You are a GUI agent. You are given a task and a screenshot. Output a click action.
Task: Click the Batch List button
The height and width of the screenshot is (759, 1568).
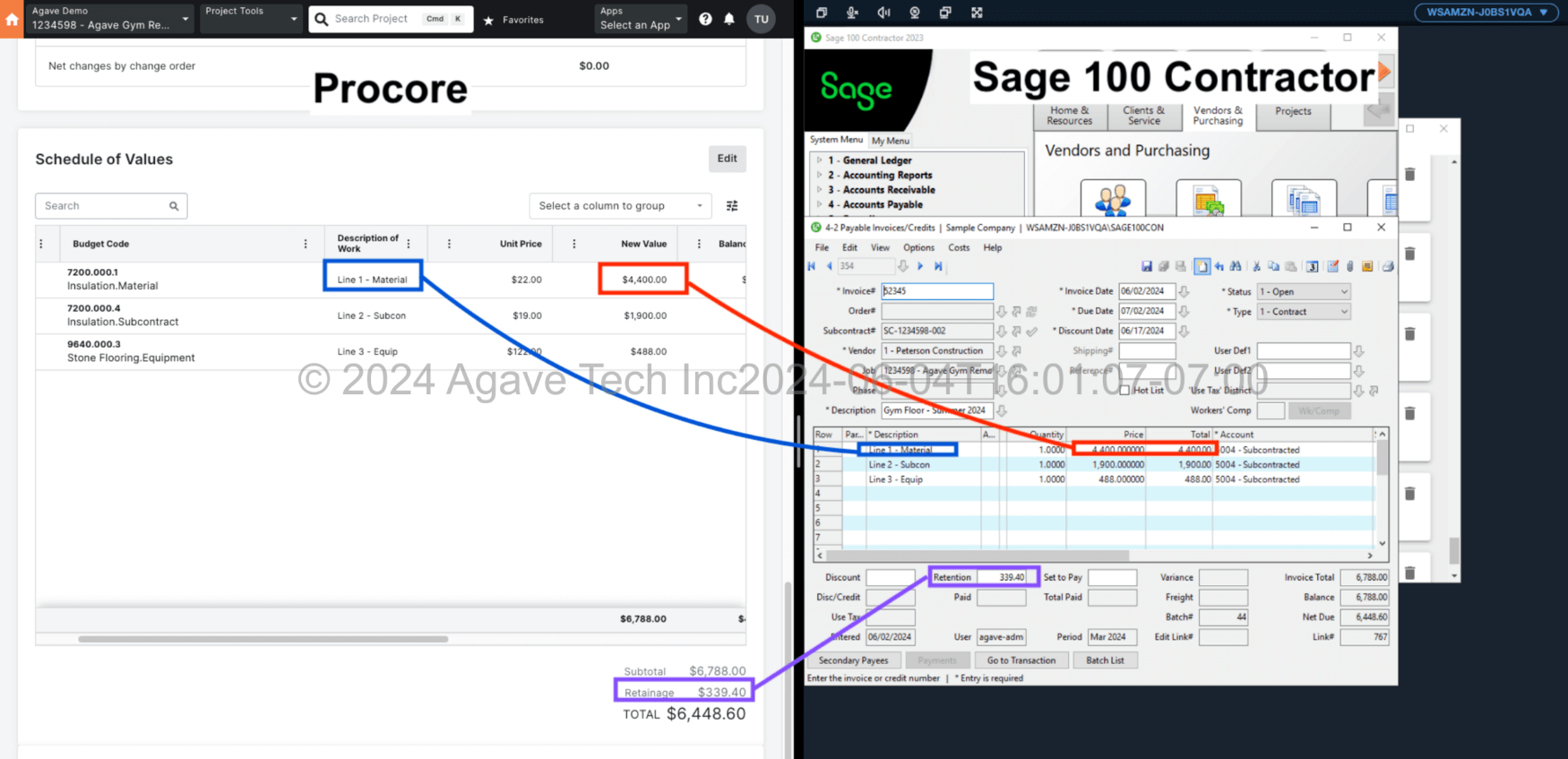click(x=1105, y=660)
